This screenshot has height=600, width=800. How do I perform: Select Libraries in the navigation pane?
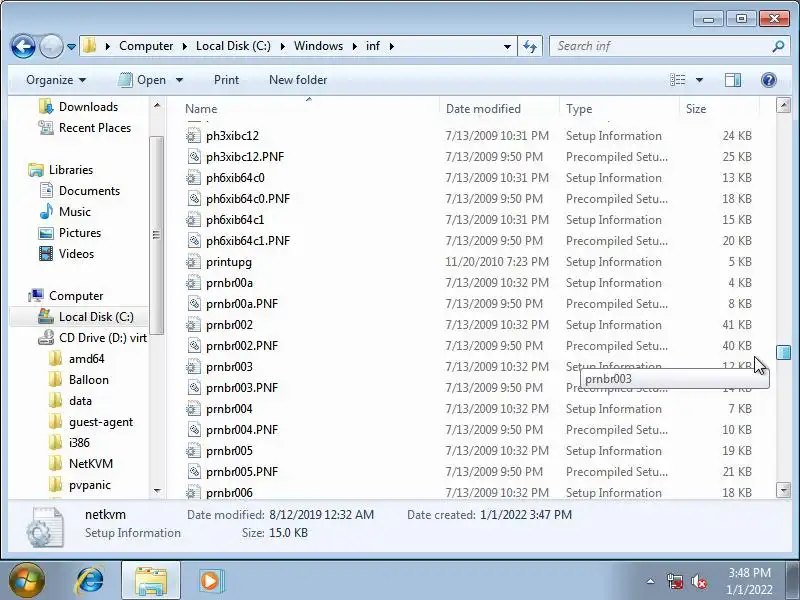pos(71,169)
